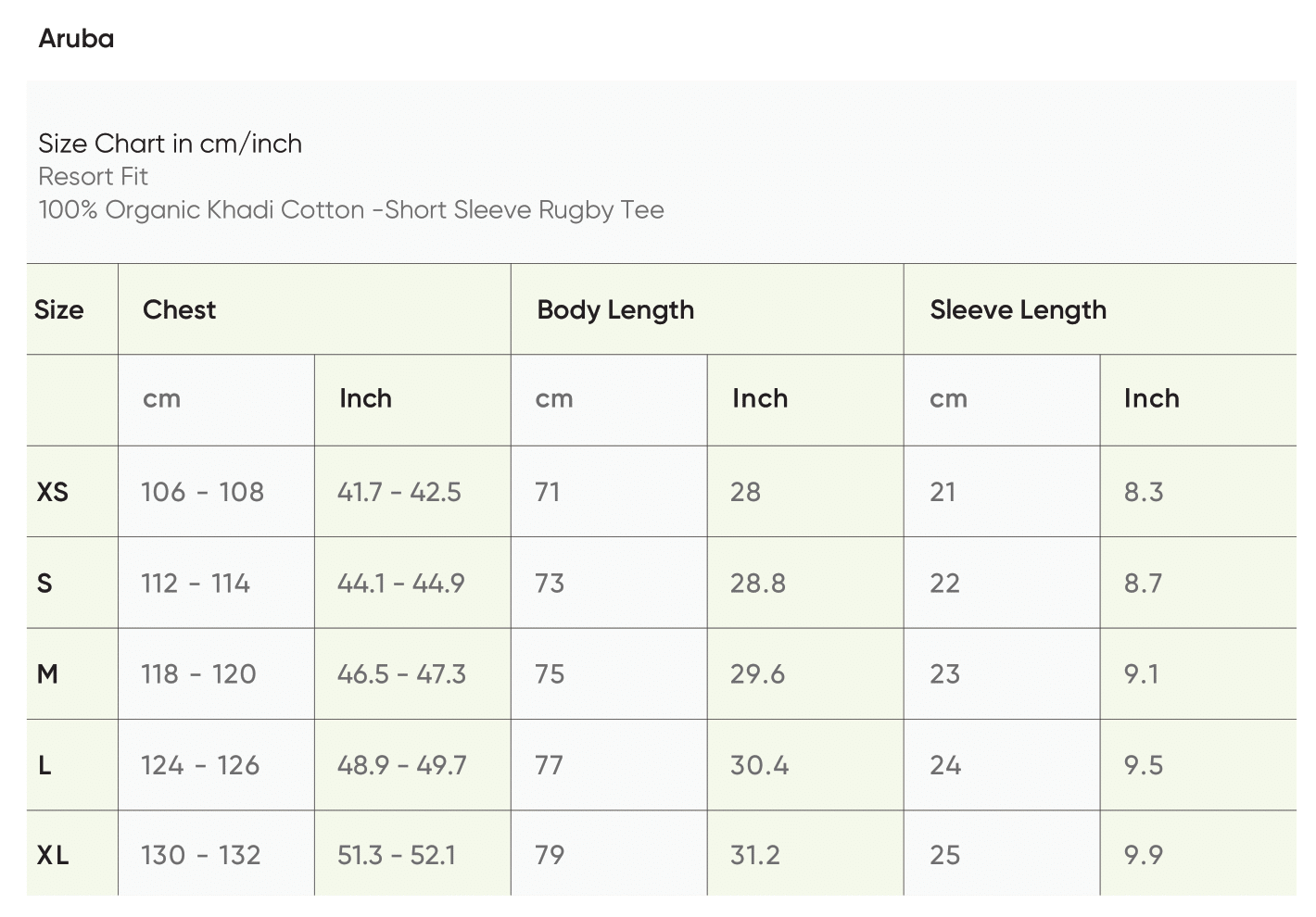This screenshot has height=917, width=1316.
Task: Select the Chest column header
Action: [x=179, y=309]
